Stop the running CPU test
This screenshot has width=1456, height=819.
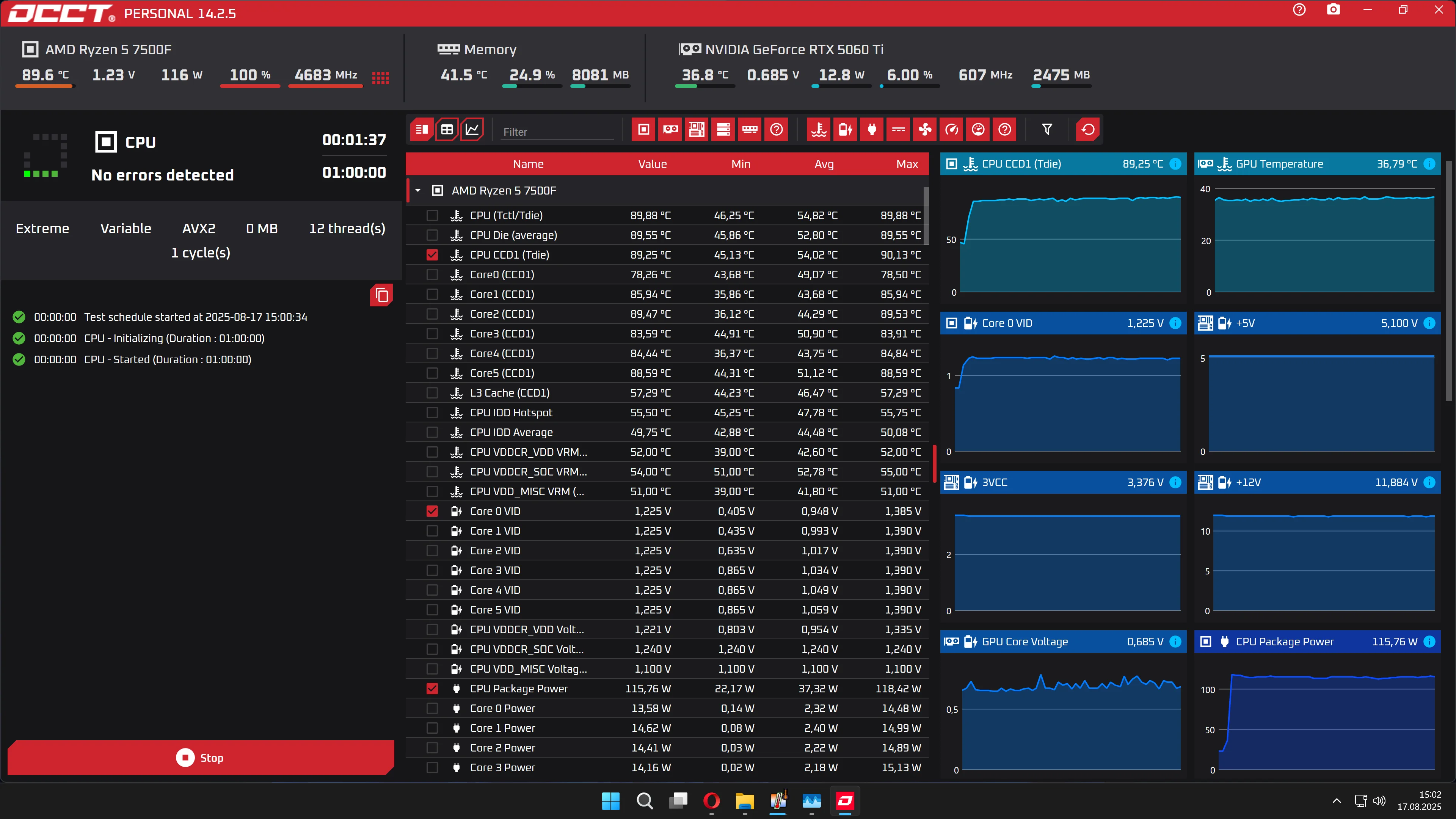coord(200,758)
